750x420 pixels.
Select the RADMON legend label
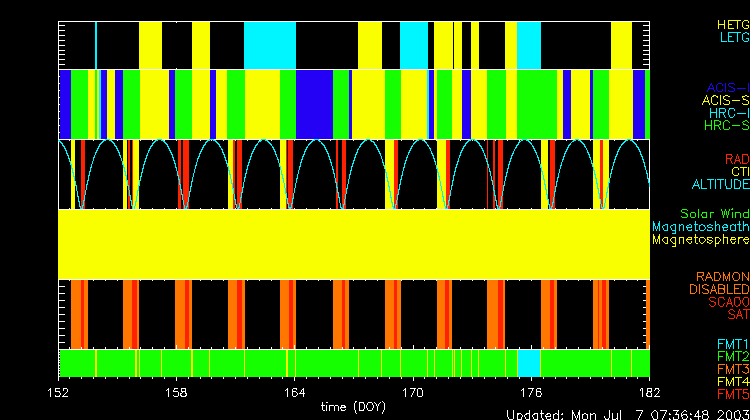pyautogui.click(x=722, y=277)
